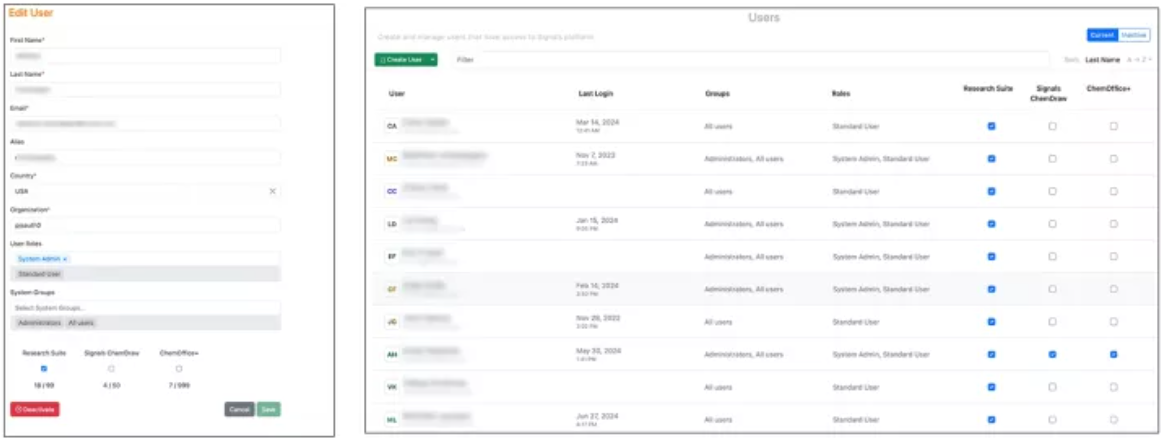
Task: Select the Current users tab
Action: [1102, 35]
